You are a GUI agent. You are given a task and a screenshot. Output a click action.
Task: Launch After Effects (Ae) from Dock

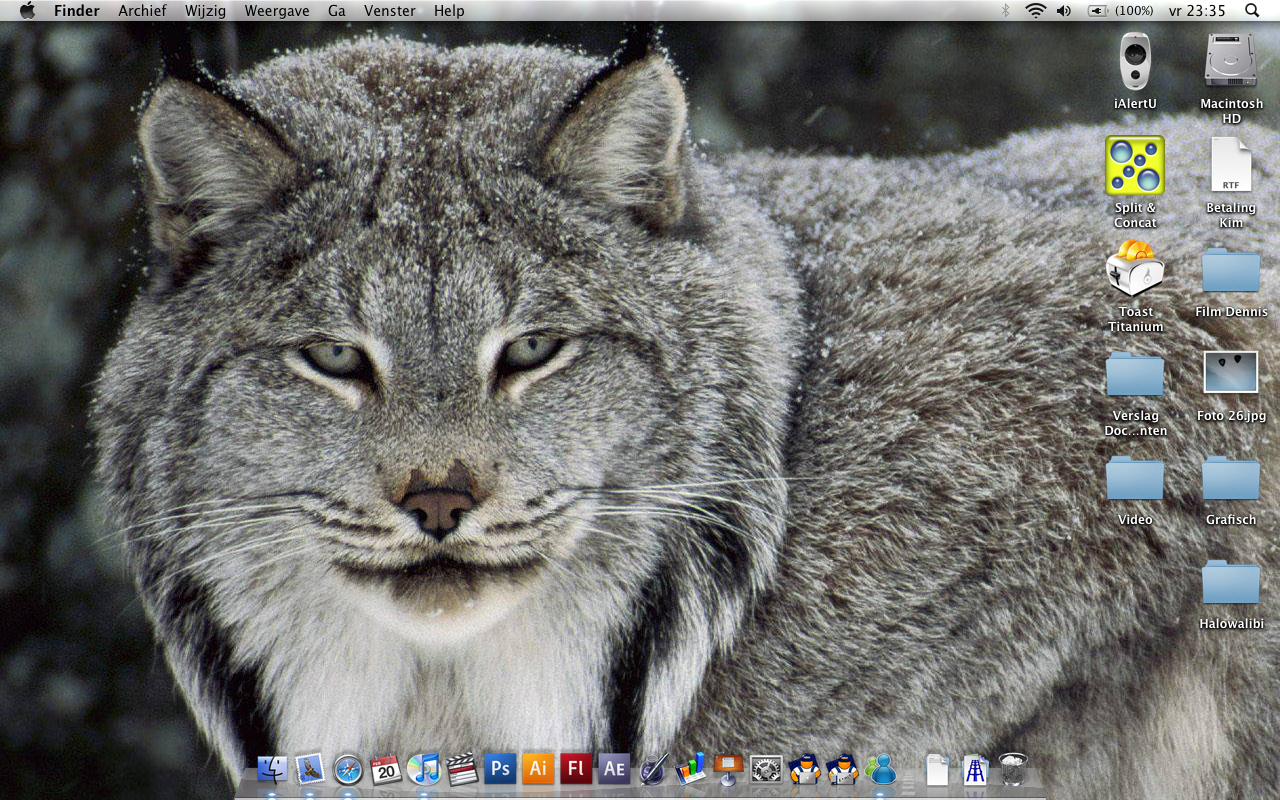[614, 769]
